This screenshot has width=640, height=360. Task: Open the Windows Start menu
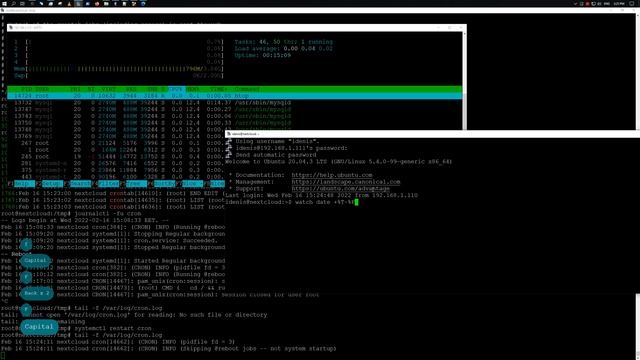pyautogui.click(x=4, y=3)
